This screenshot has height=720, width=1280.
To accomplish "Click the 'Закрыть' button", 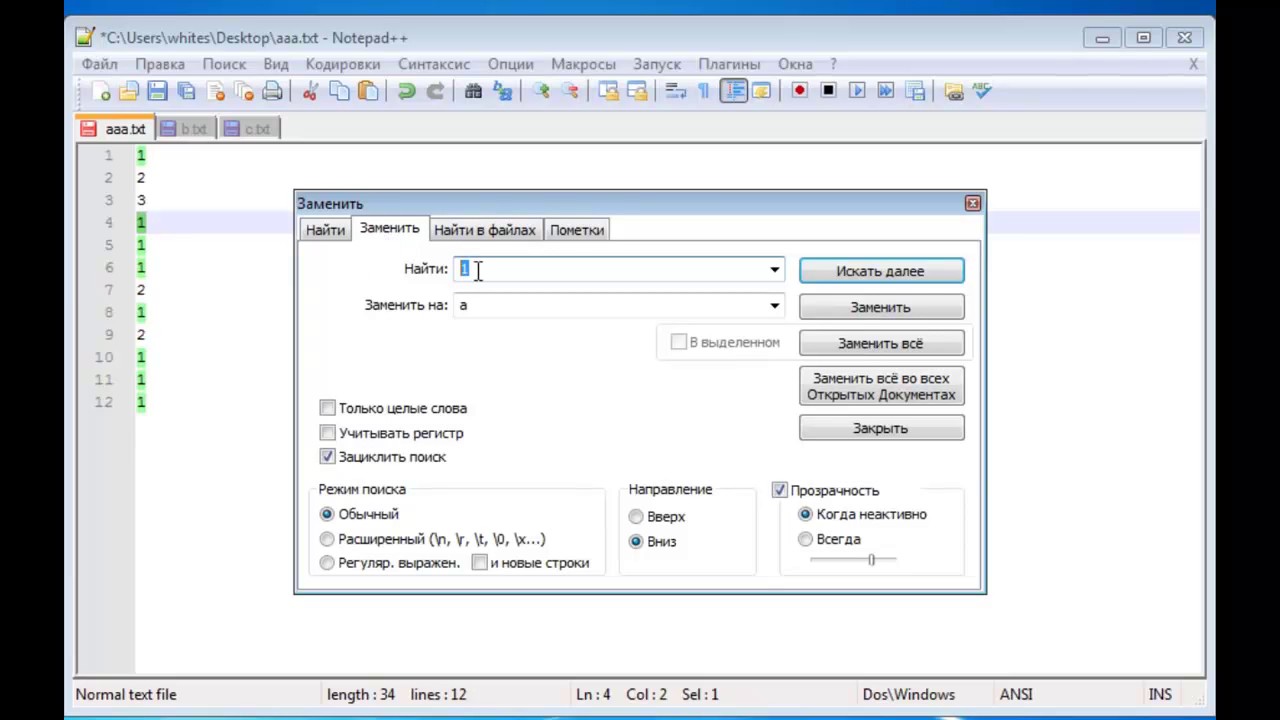I will (882, 428).
